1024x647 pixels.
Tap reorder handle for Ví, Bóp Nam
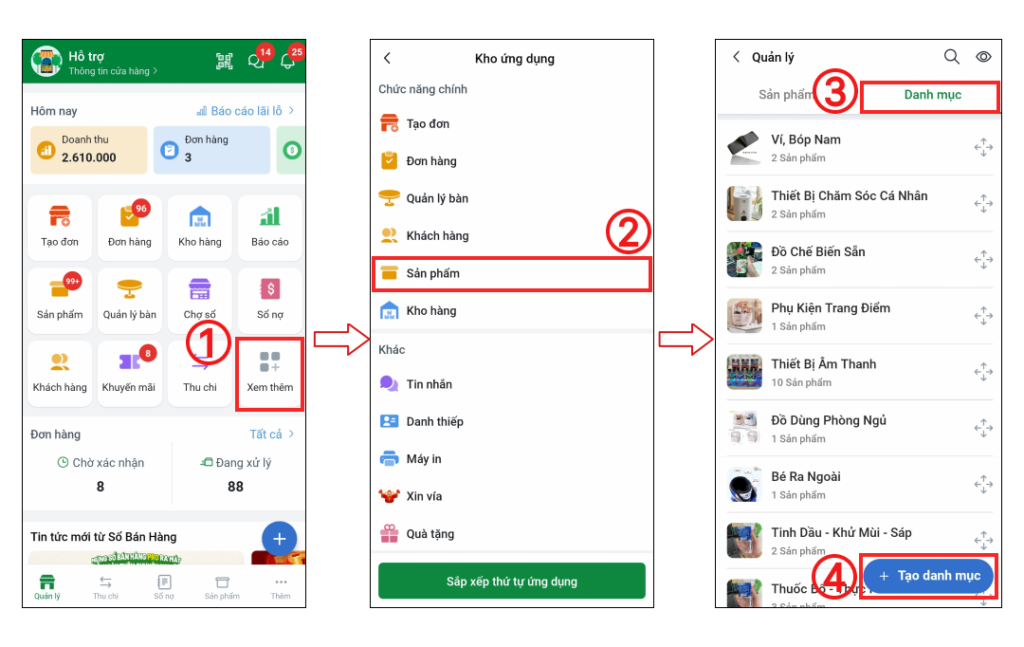pos(984,148)
